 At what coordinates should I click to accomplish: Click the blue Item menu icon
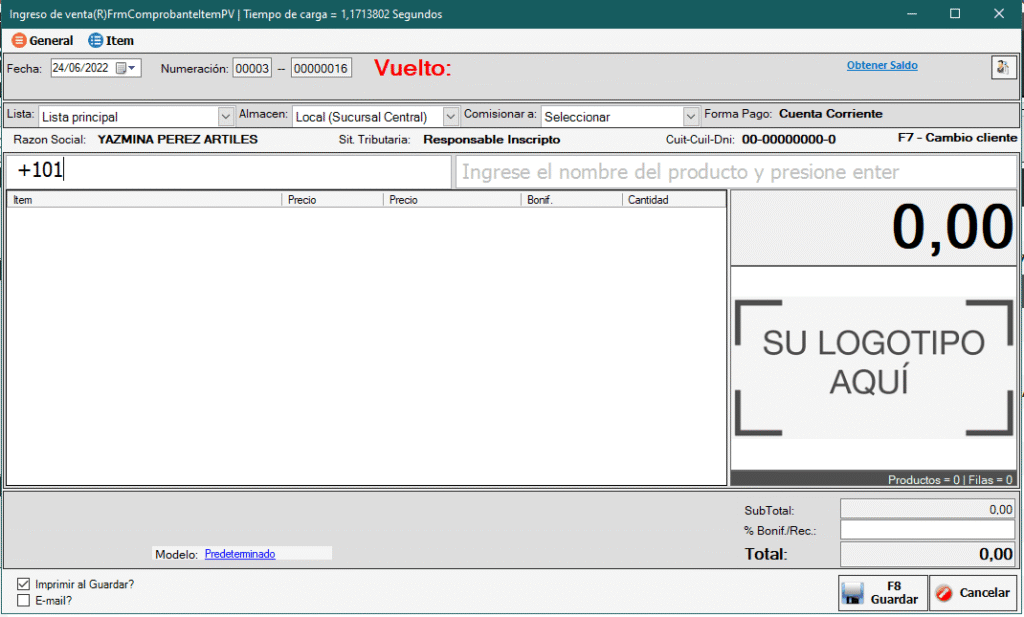click(96, 41)
